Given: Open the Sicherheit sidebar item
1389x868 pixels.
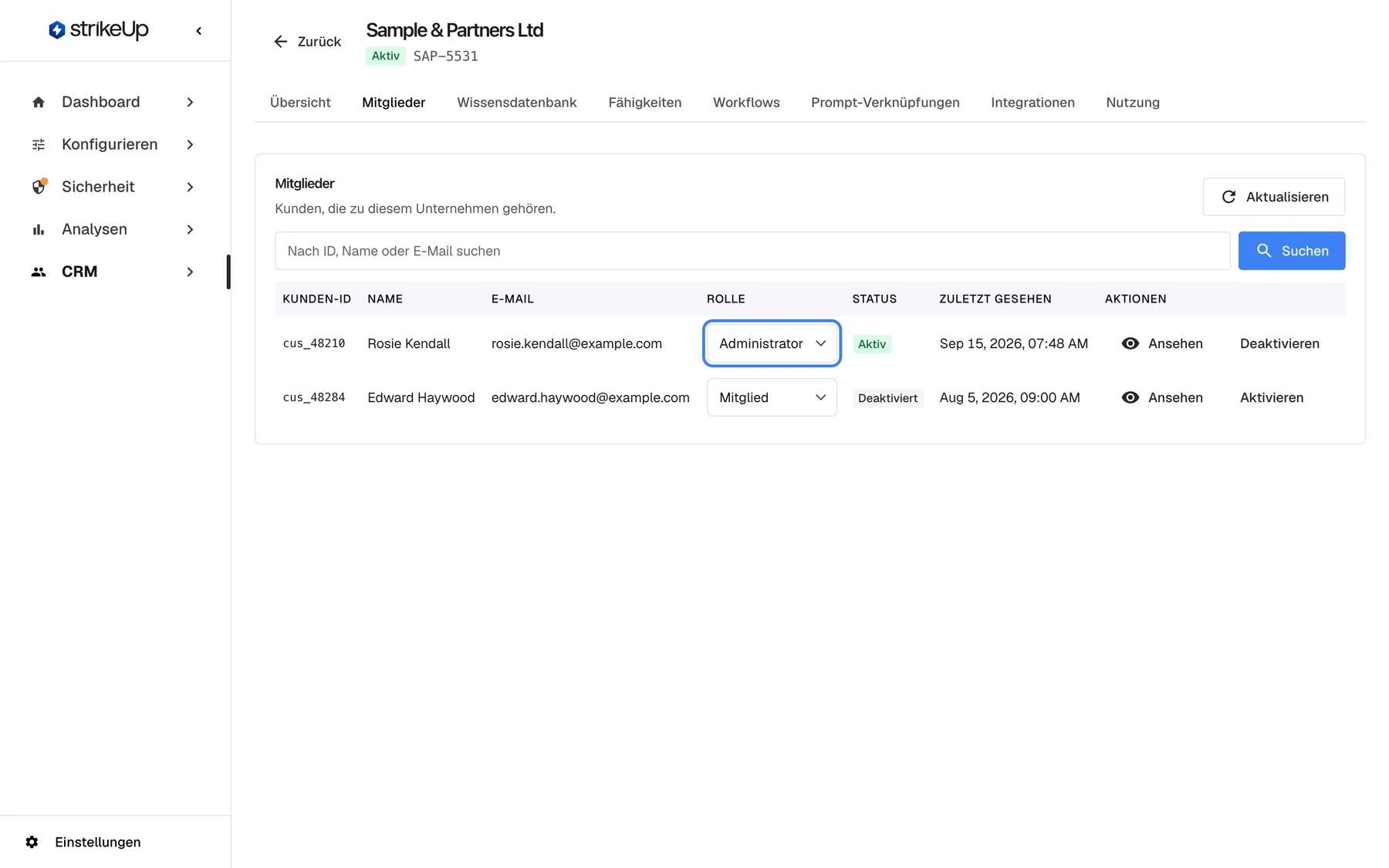Looking at the screenshot, I should (114, 187).
